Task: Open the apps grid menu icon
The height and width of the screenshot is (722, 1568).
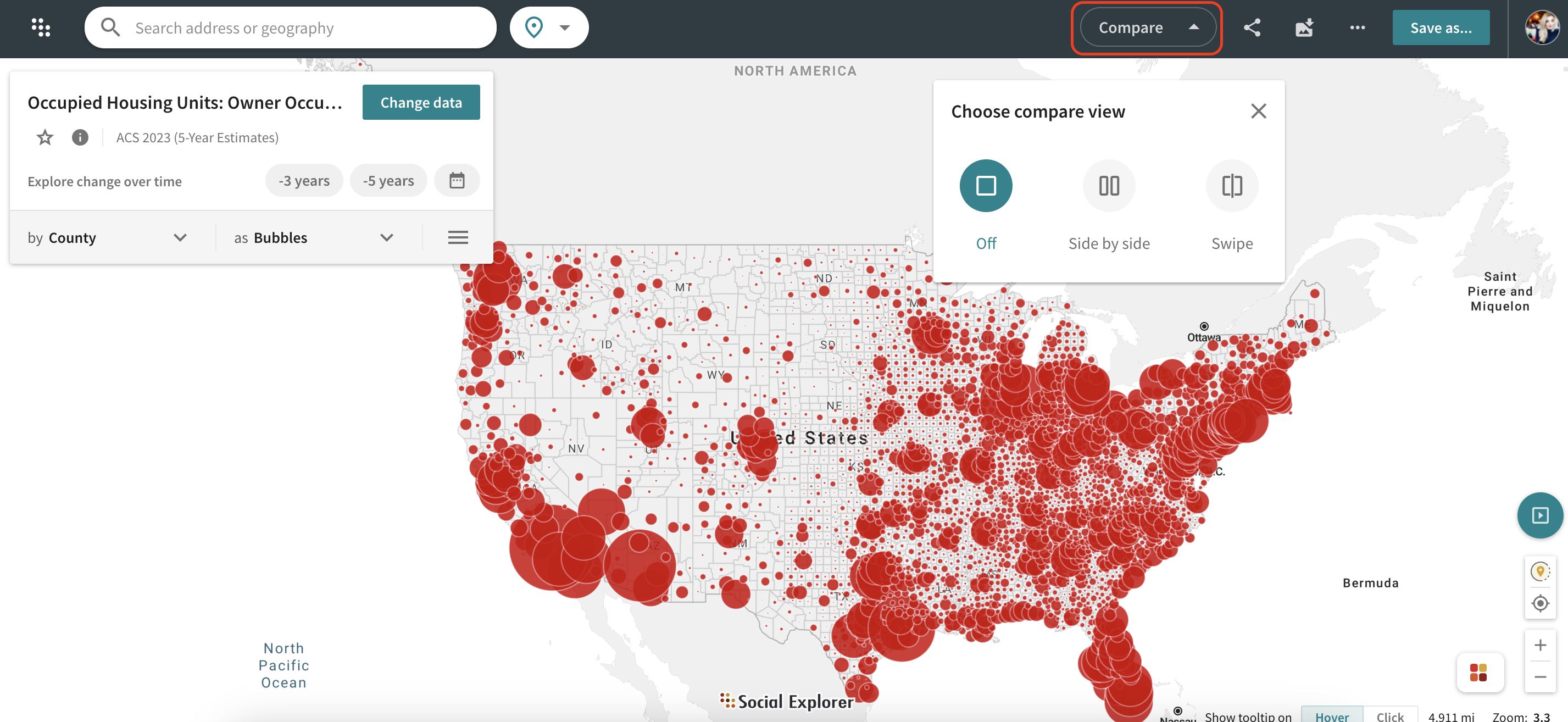Action: (41, 27)
